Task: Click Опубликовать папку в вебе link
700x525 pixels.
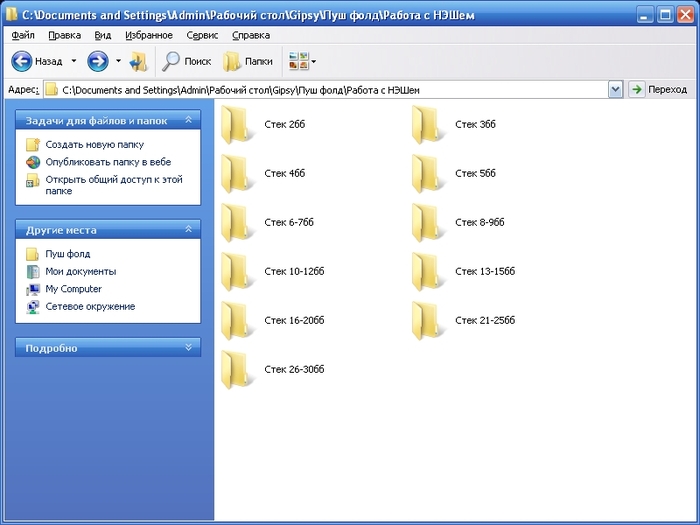Action: 108,162
